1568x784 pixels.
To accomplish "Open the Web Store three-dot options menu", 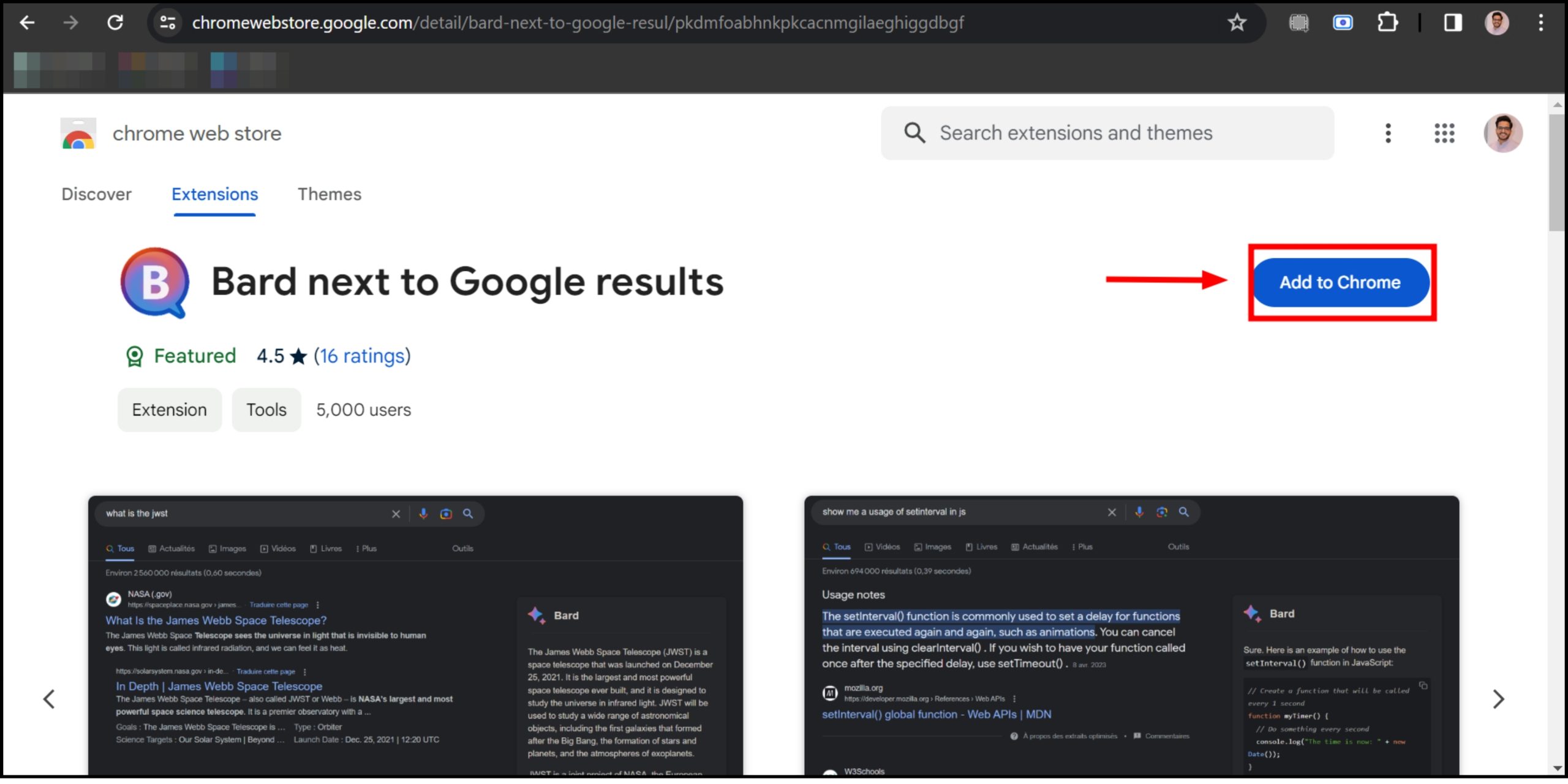I will pos(1387,133).
